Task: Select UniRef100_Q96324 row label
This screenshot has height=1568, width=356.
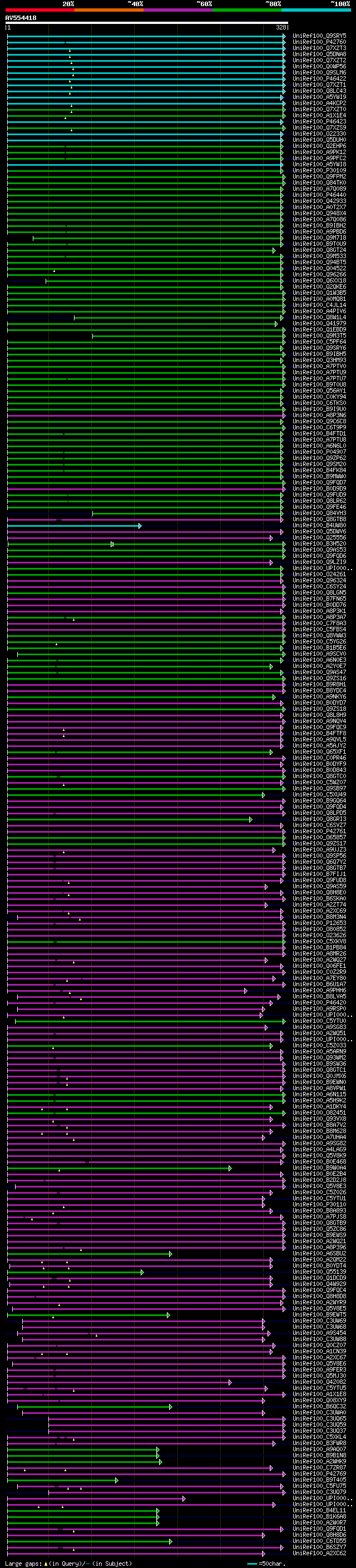Action: coord(319,580)
